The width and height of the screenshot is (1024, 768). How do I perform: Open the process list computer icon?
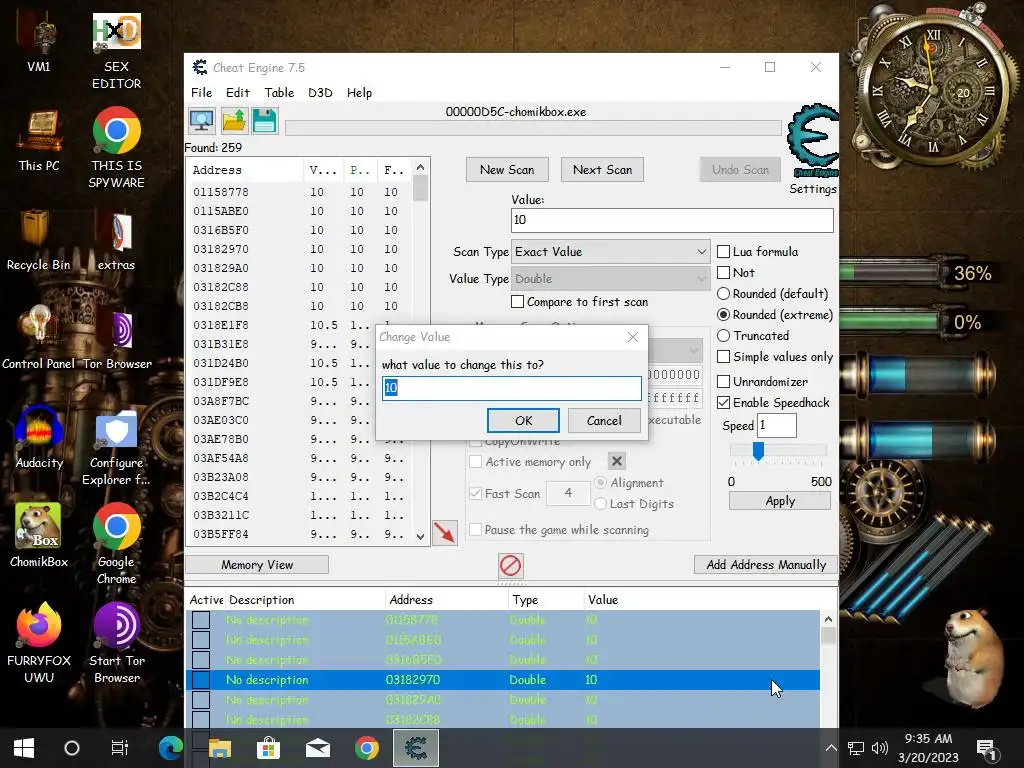point(202,121)
